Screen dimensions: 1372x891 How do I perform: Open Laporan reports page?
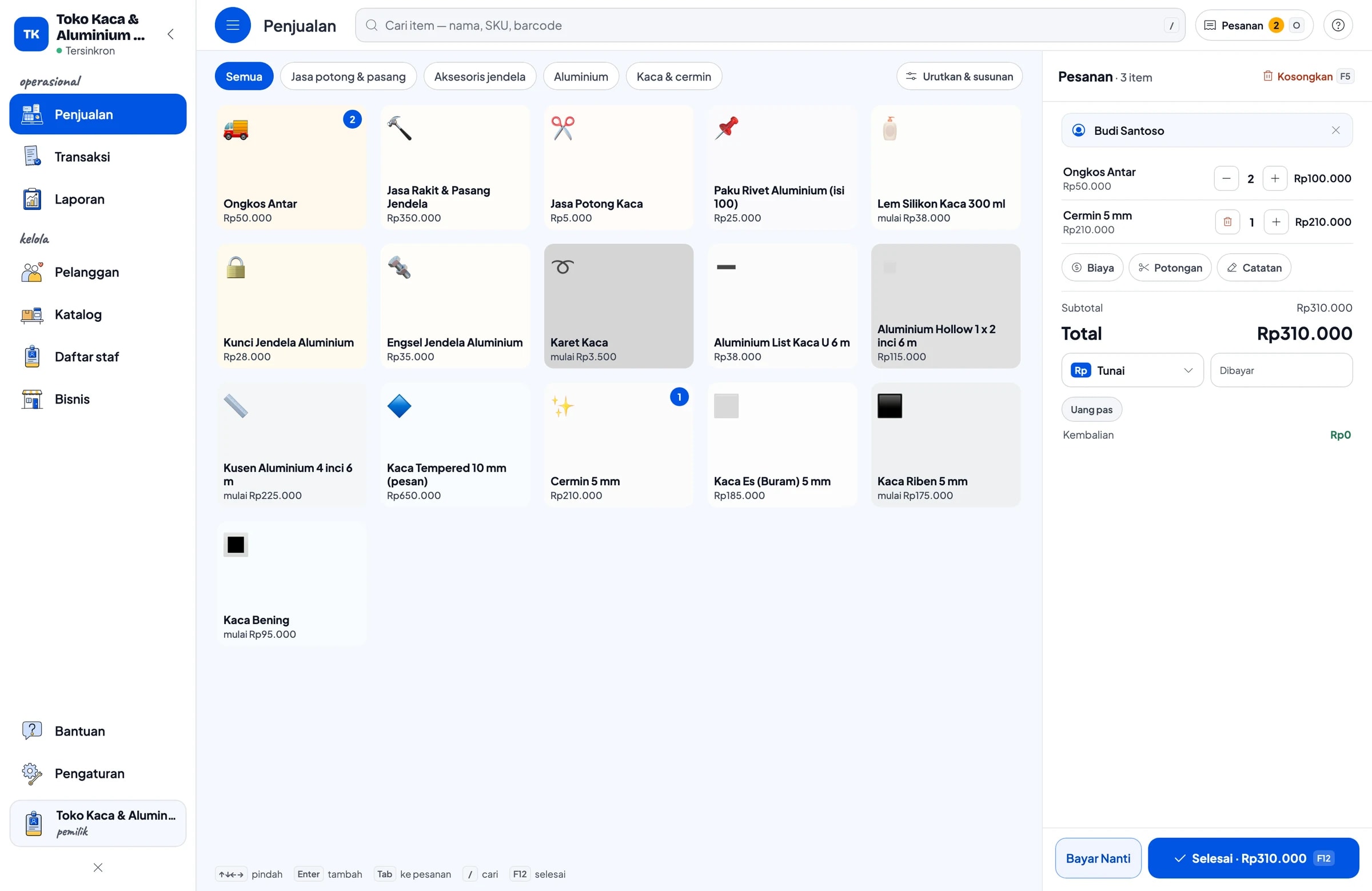[98, 199]
